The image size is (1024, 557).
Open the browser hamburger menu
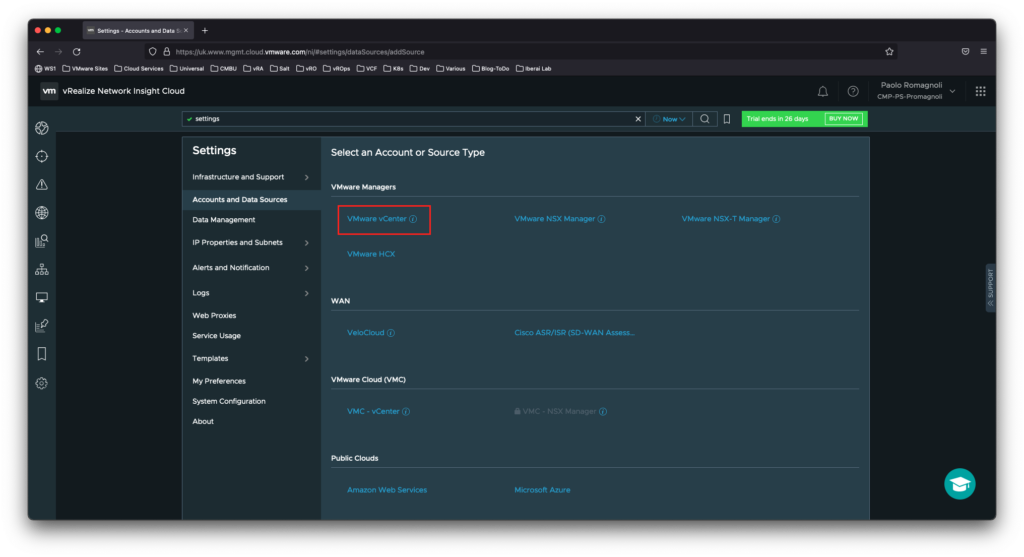tap(984, 52)
